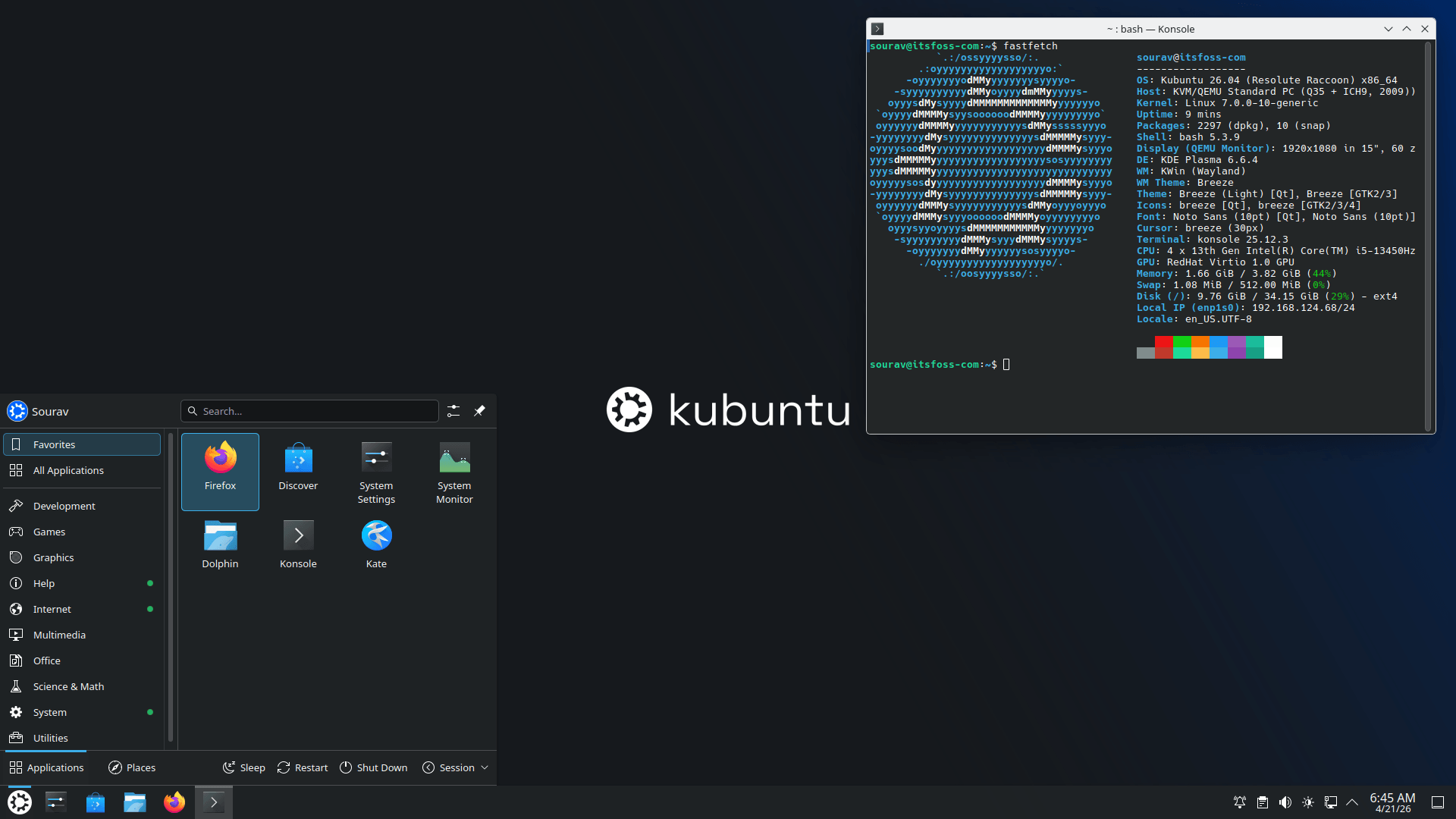Click the Shut Down button
The image size is (1456, 819).
coord(373,767)
